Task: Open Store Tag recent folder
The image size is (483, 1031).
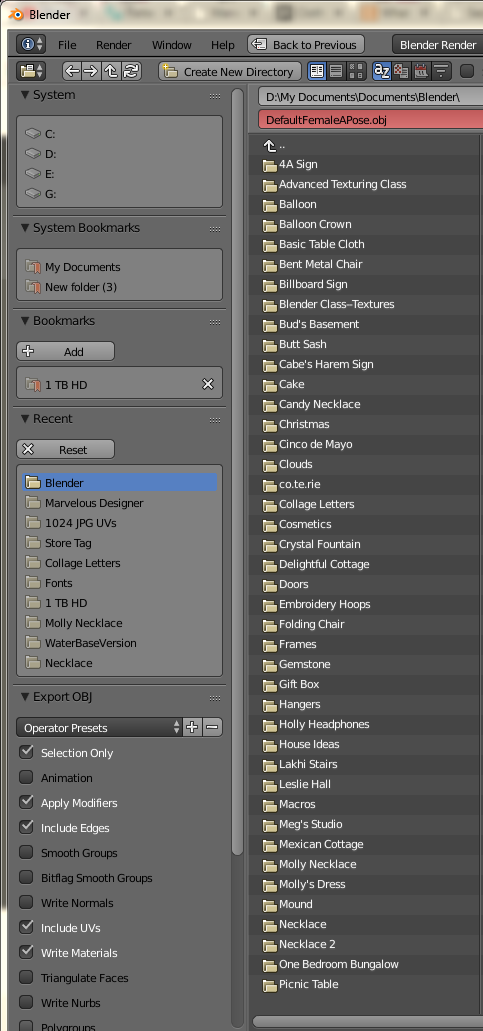Action: point(120,543)
